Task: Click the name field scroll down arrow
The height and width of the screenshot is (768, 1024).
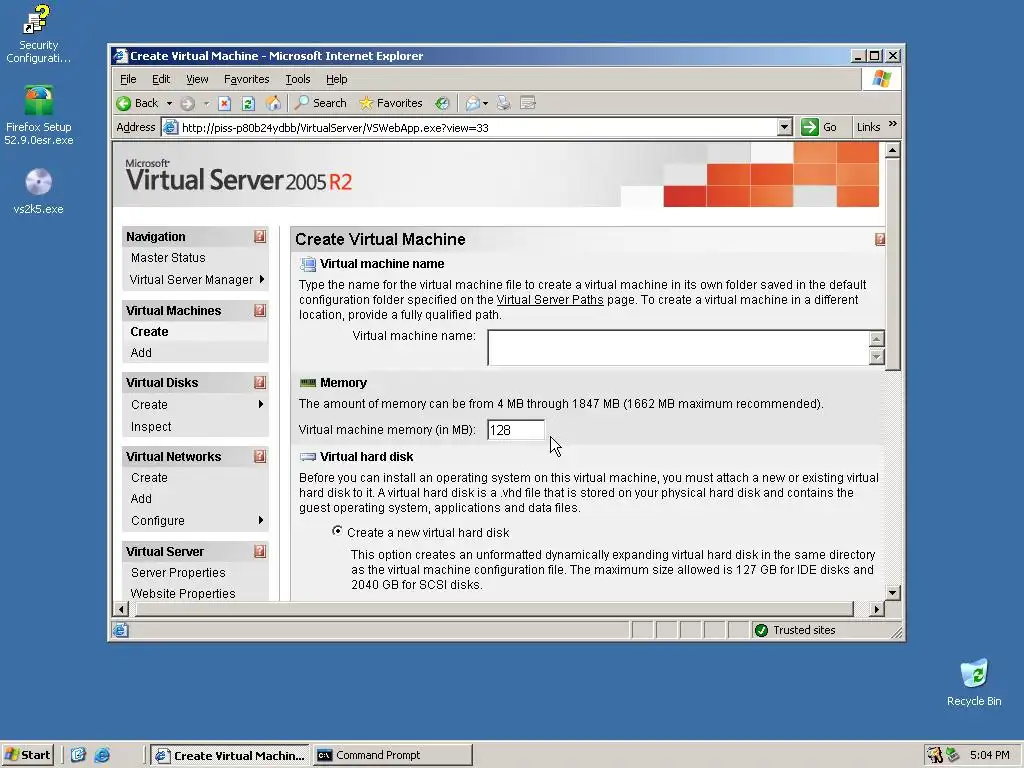Action: click(877, 357)
